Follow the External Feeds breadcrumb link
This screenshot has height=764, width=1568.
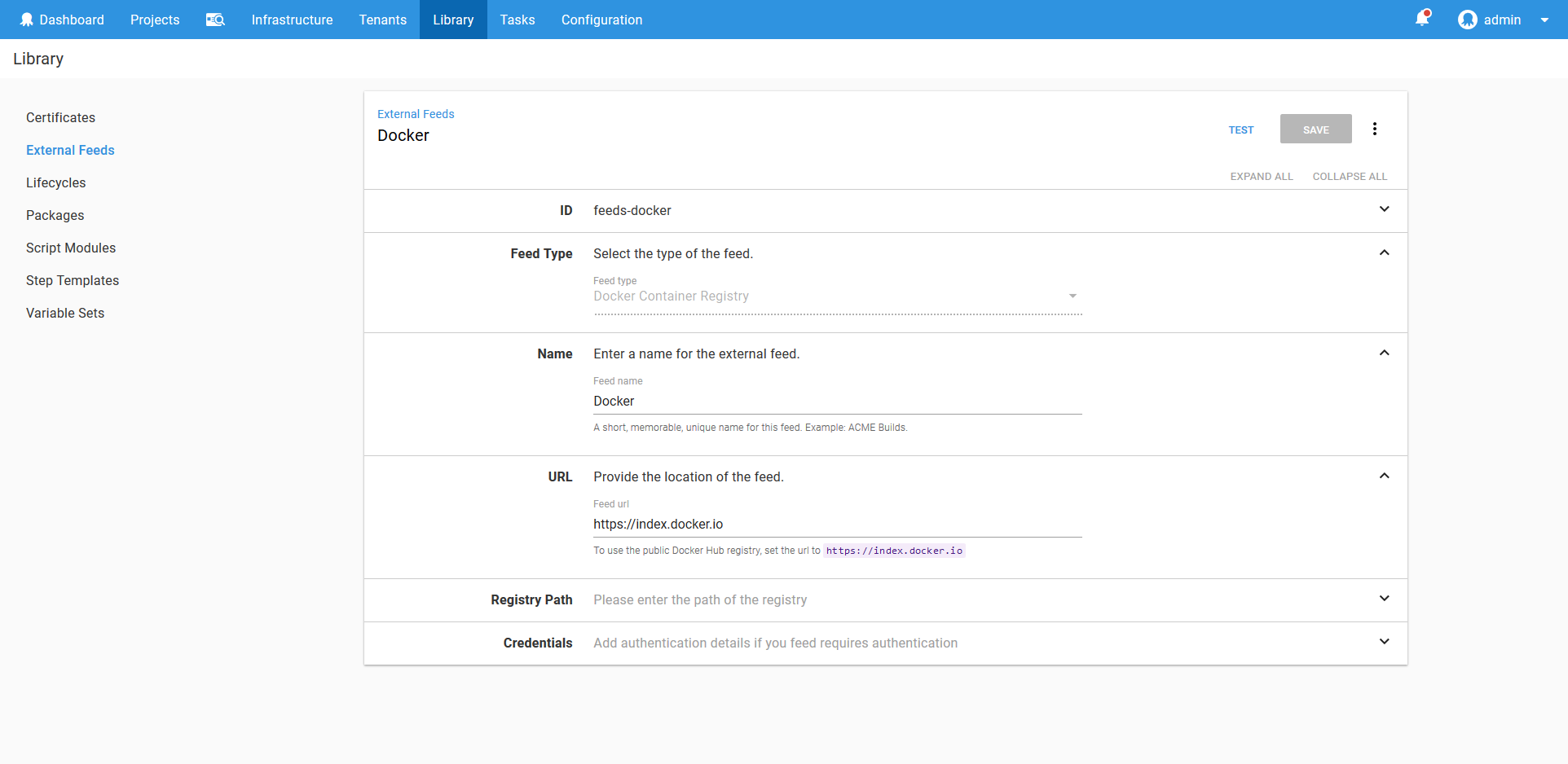click(x=416, y=114)
